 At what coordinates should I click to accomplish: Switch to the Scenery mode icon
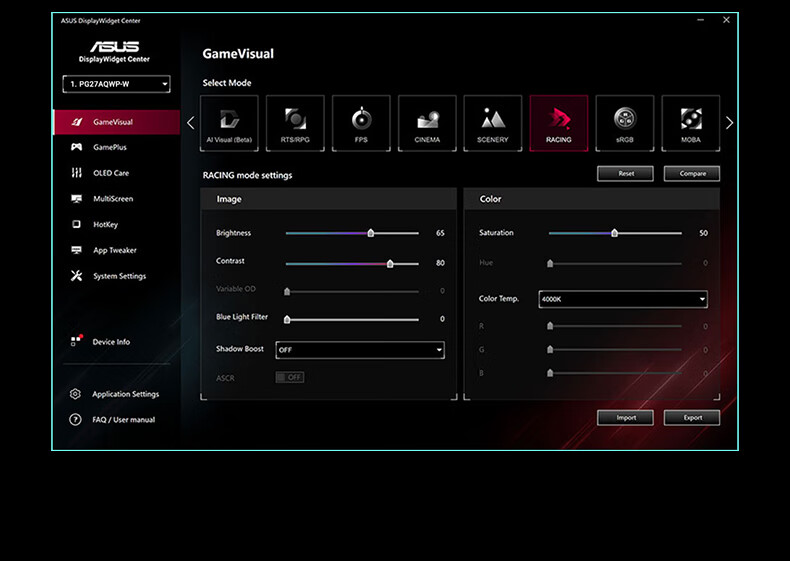(493, 123)
